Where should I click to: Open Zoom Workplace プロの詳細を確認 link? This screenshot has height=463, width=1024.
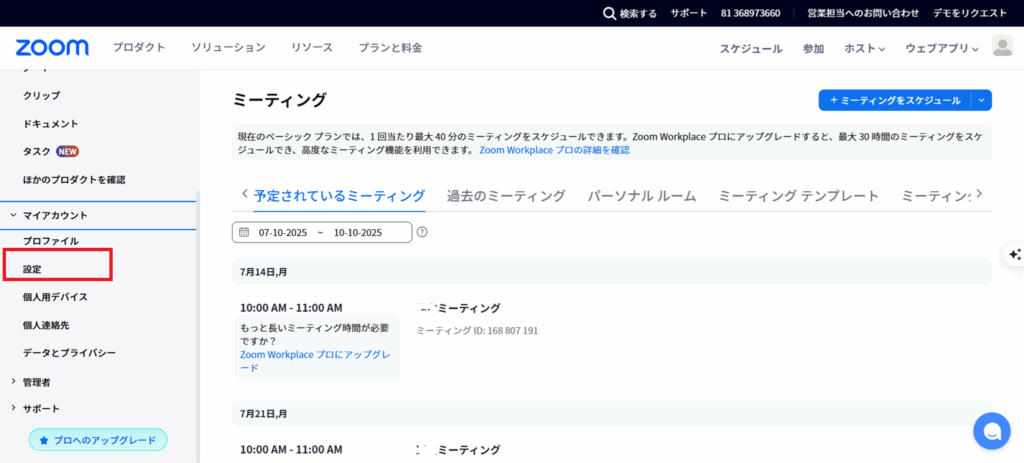point(554,150)
